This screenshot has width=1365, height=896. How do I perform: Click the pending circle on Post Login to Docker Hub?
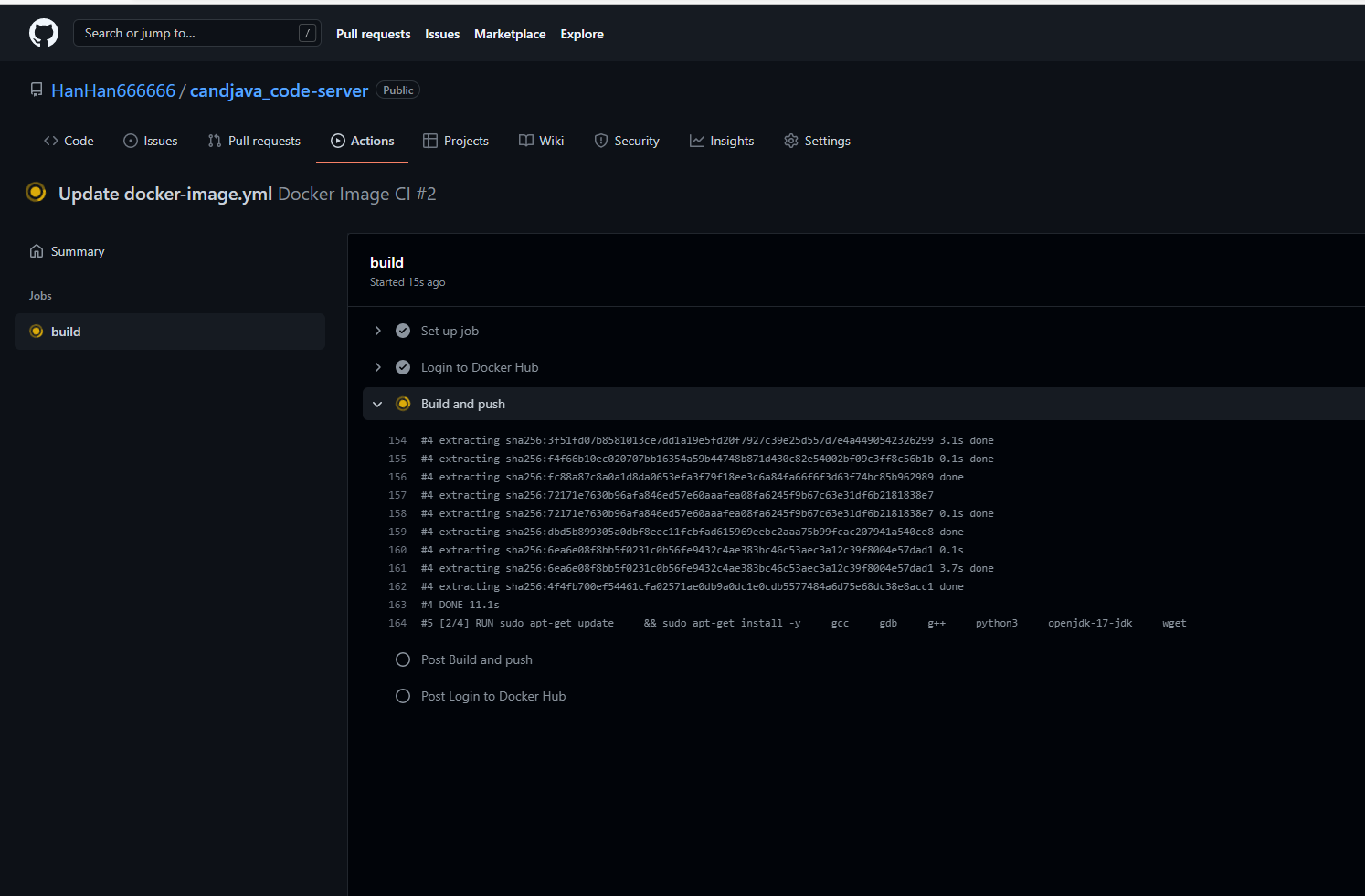[403, 696]
